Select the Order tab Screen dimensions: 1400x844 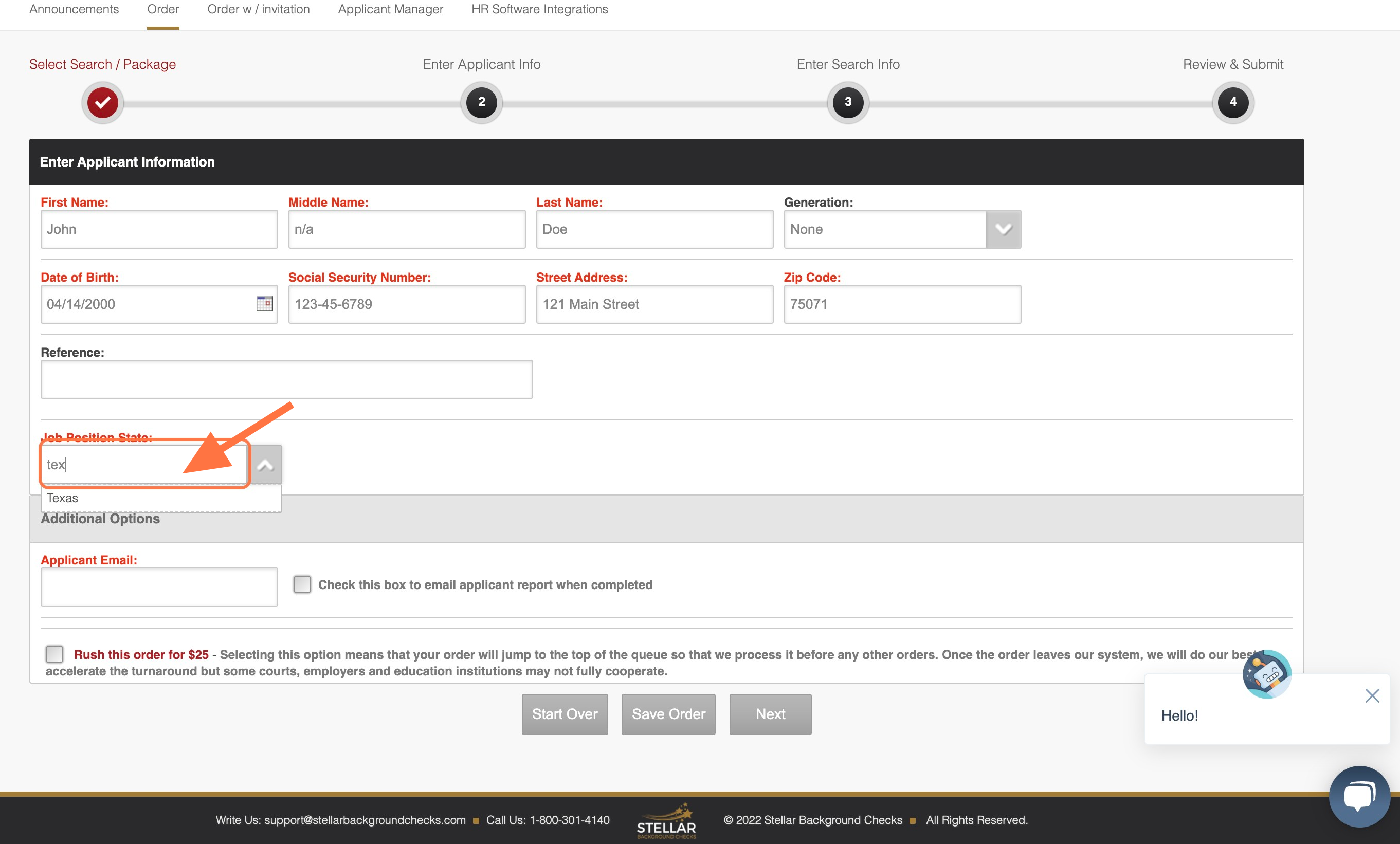pos(163,10)
